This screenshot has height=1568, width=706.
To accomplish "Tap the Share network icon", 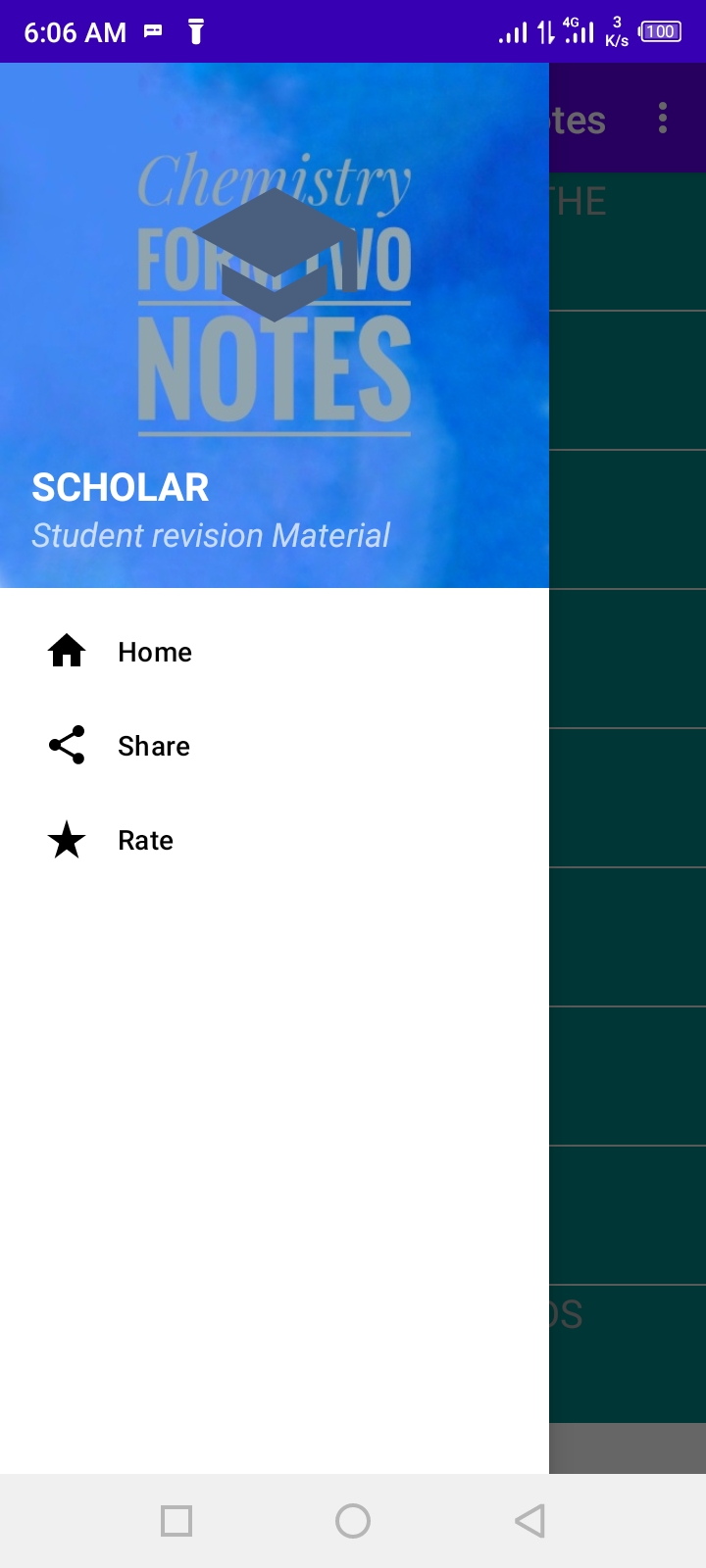I will tap(67, 745).
